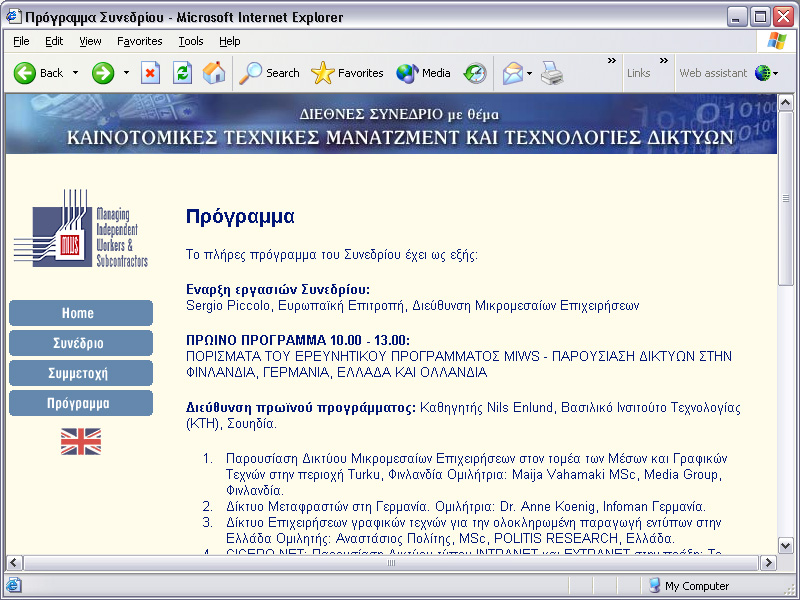The image size is (800, 600).
Task: Click the Web assistant globe icon
Action: coord(763,73)
